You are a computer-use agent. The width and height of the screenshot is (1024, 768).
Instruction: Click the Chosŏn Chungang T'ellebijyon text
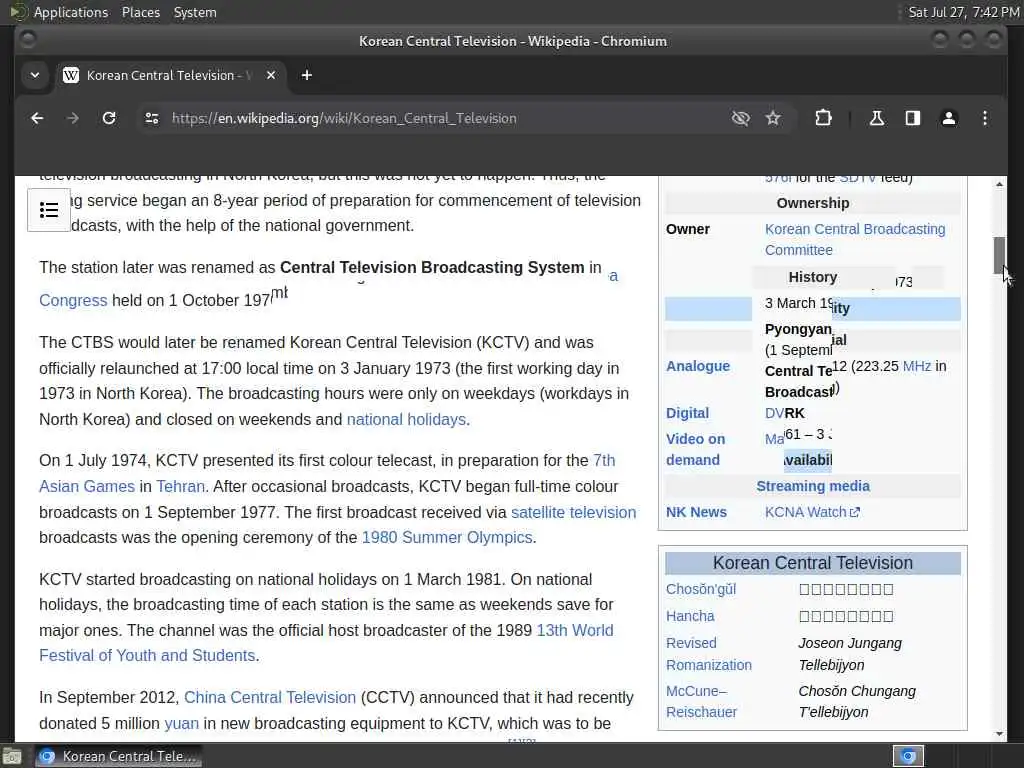pyautogui.click(x=857, y=701)
